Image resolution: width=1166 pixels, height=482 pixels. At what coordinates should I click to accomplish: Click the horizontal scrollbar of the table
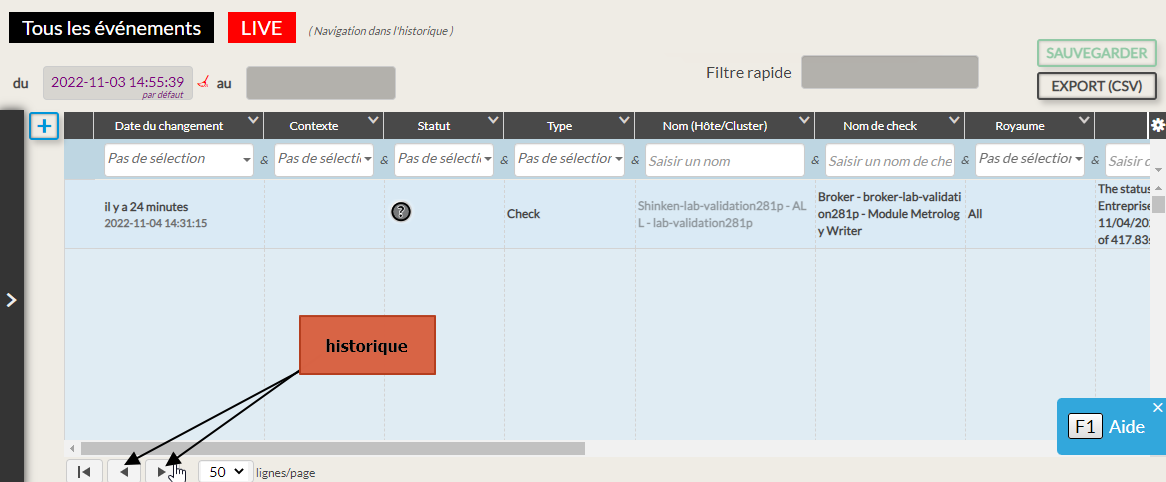[x=332, y=449]
